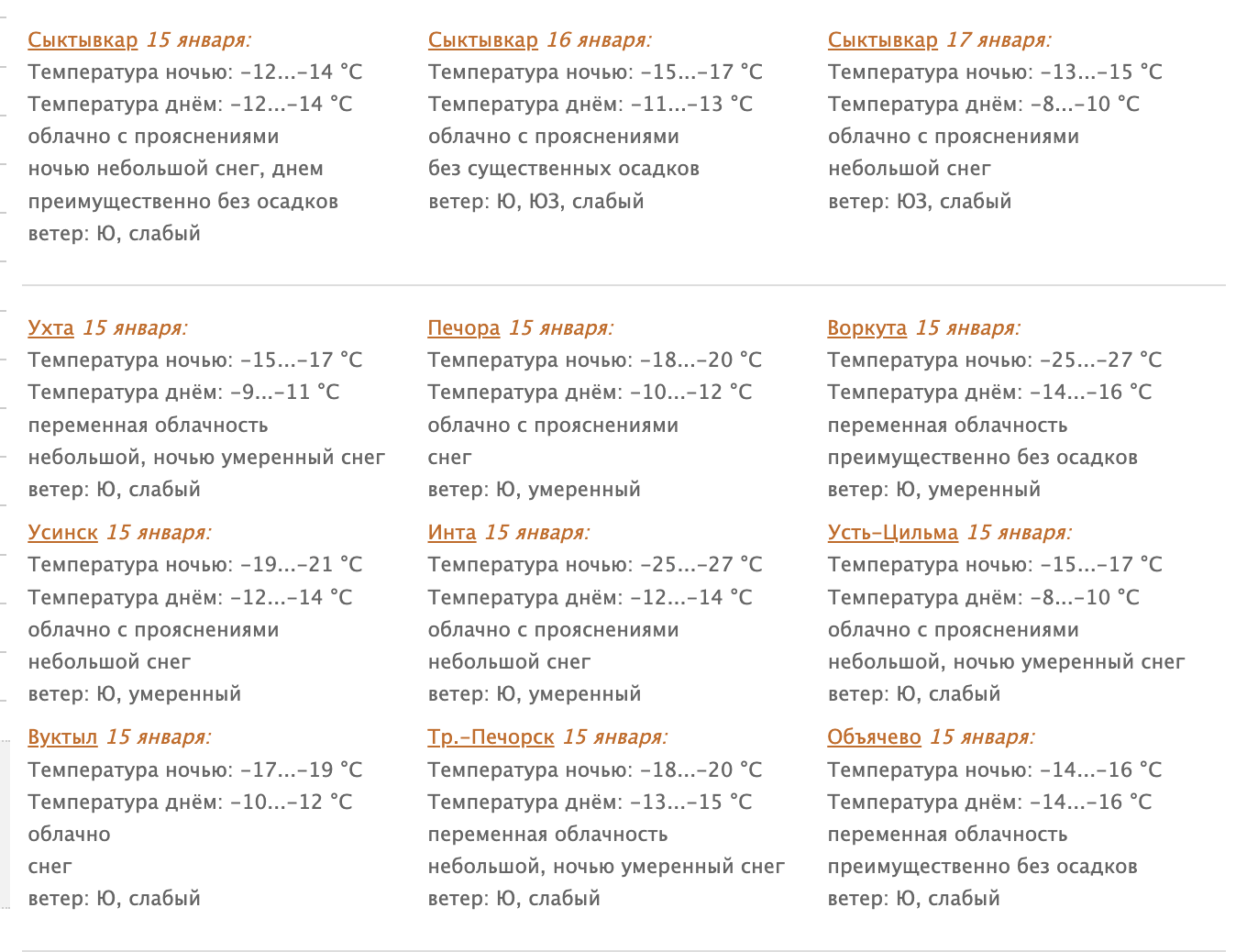Select the Воркута city link
Viewport: 1236px width, 952px height.
tap(866, 328)
